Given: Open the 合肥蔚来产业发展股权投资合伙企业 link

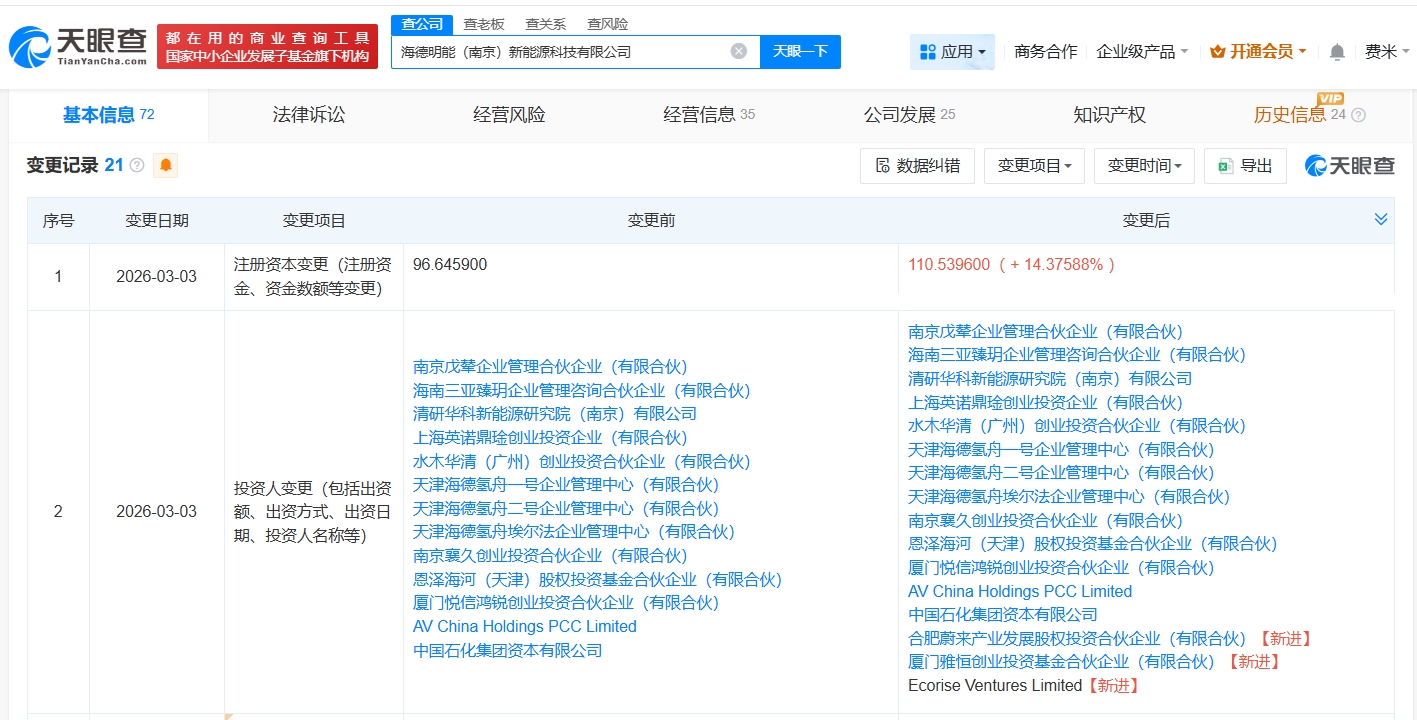Looking at the screenshot, I should point(1076,638).
